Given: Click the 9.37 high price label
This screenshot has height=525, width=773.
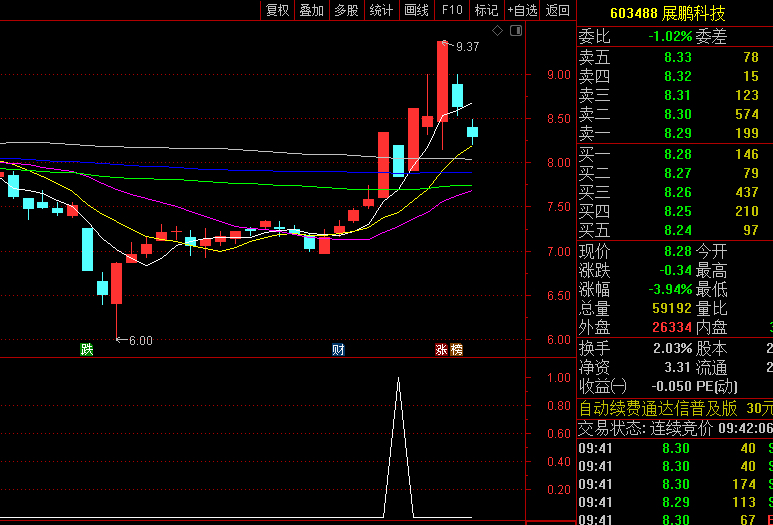Looking at the screenshot, I should click(467, 47).
